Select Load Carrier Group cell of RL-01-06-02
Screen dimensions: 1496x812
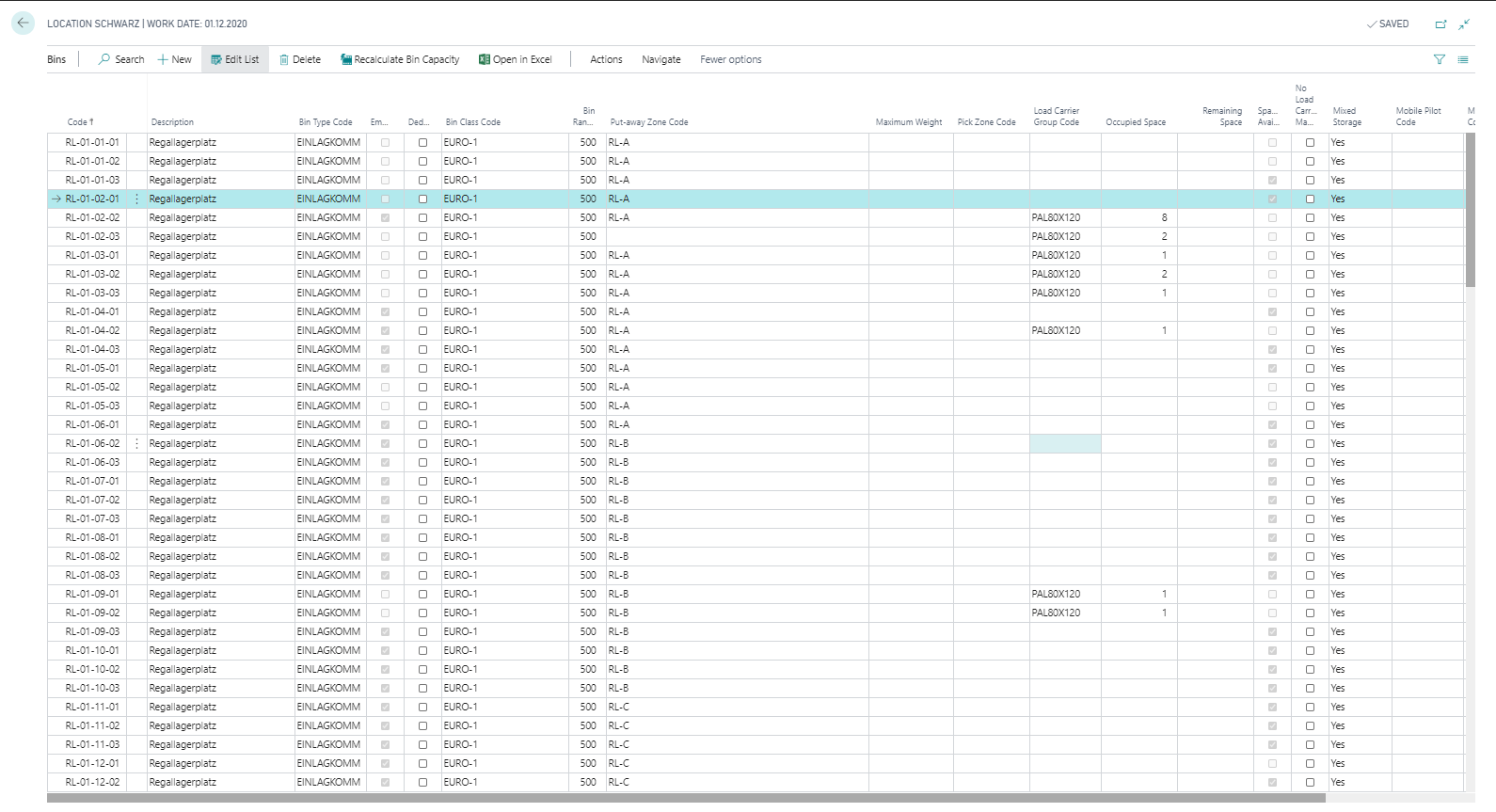(x=1065, y=443)
